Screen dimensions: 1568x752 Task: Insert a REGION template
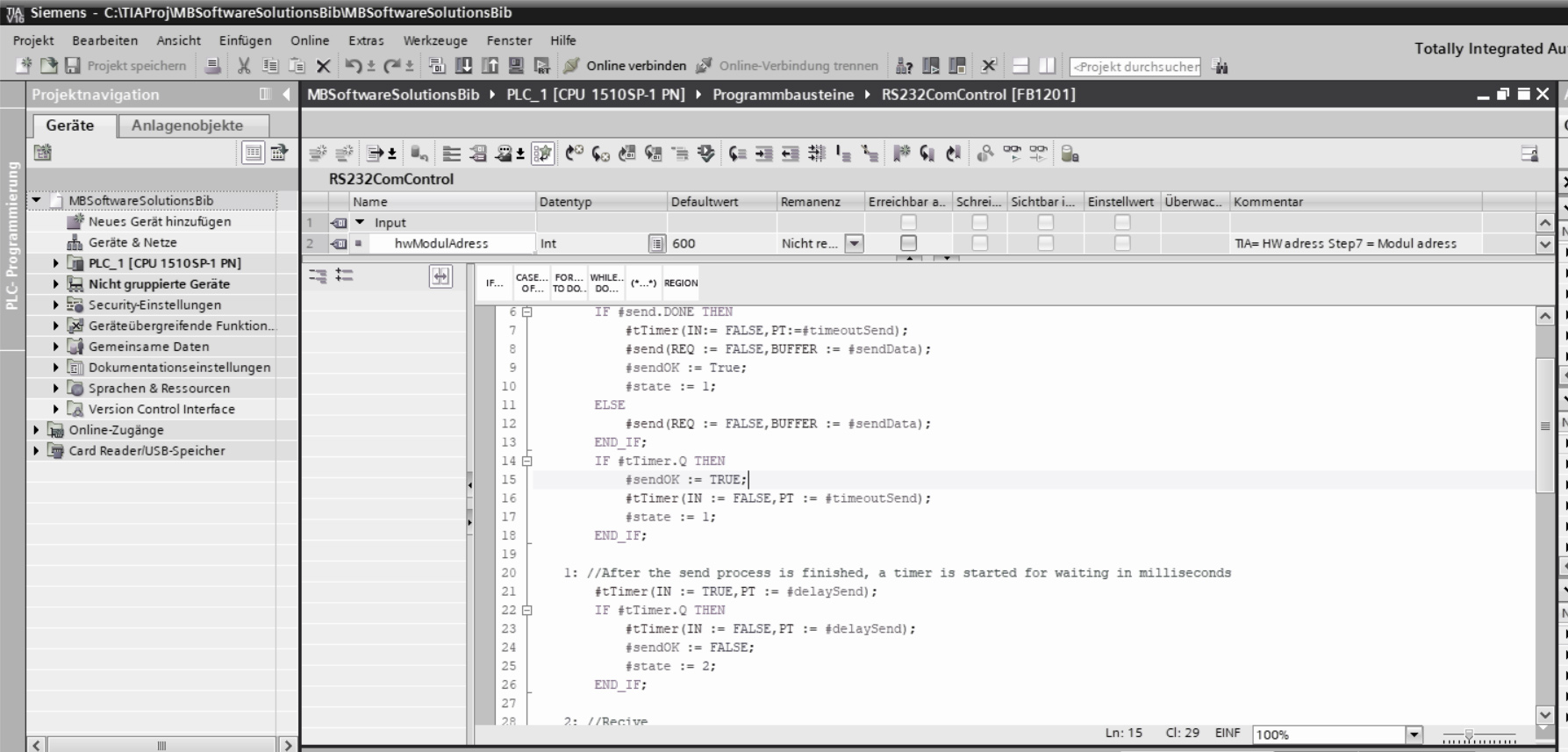pyautogui.click(x=681, y=283)
